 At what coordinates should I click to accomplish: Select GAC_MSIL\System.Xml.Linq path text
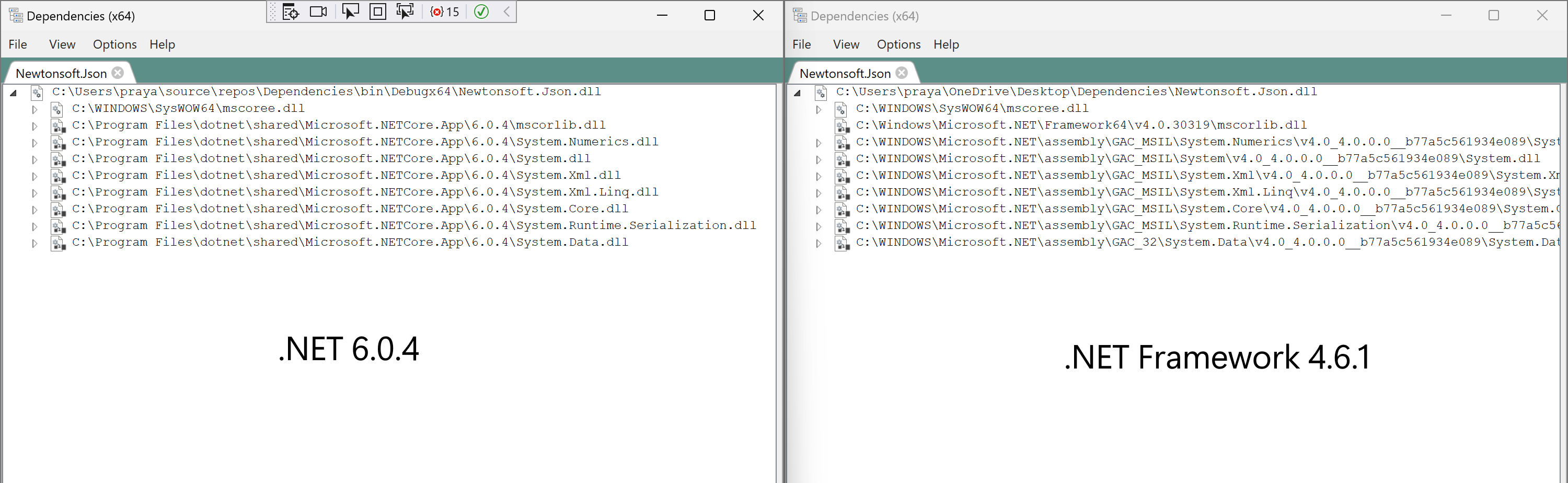[1208, 192]
